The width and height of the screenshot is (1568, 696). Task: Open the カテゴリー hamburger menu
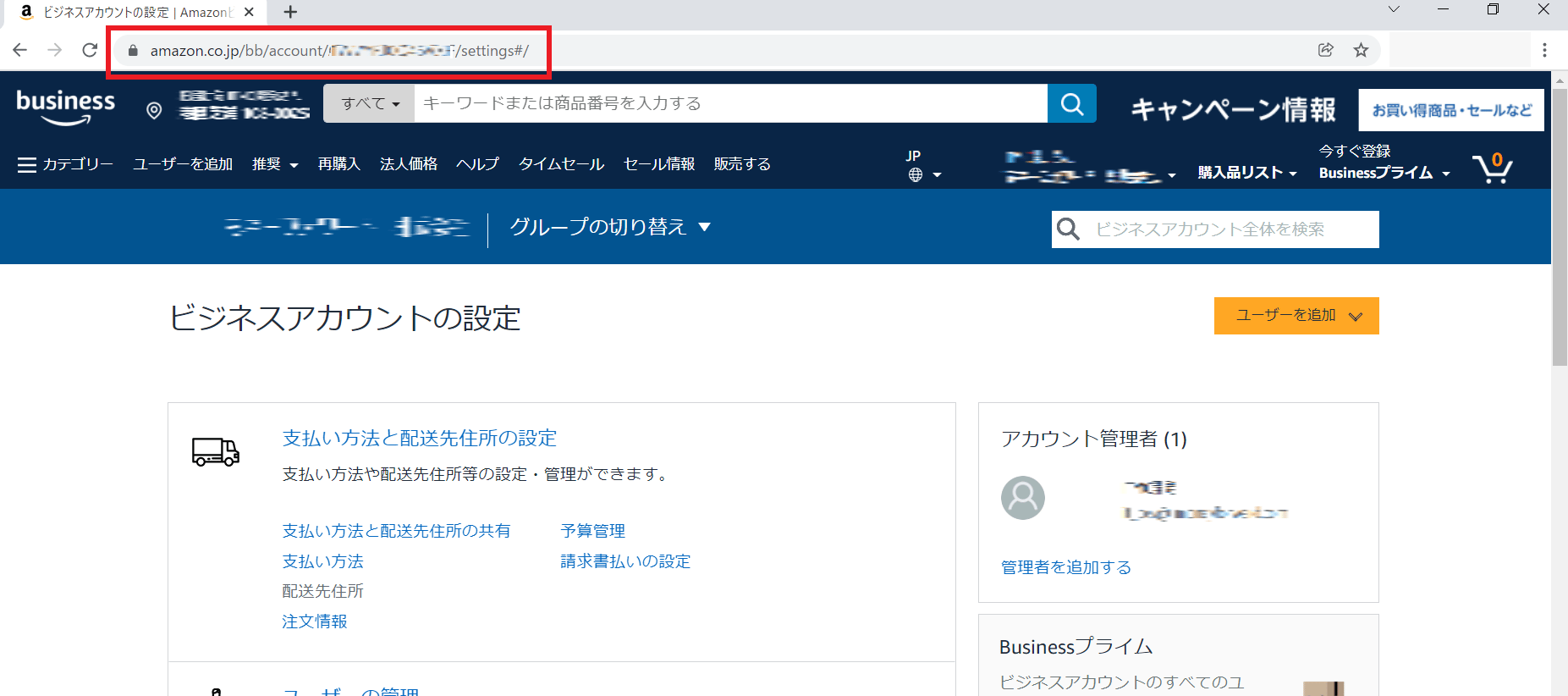click(x=65, y=164)
